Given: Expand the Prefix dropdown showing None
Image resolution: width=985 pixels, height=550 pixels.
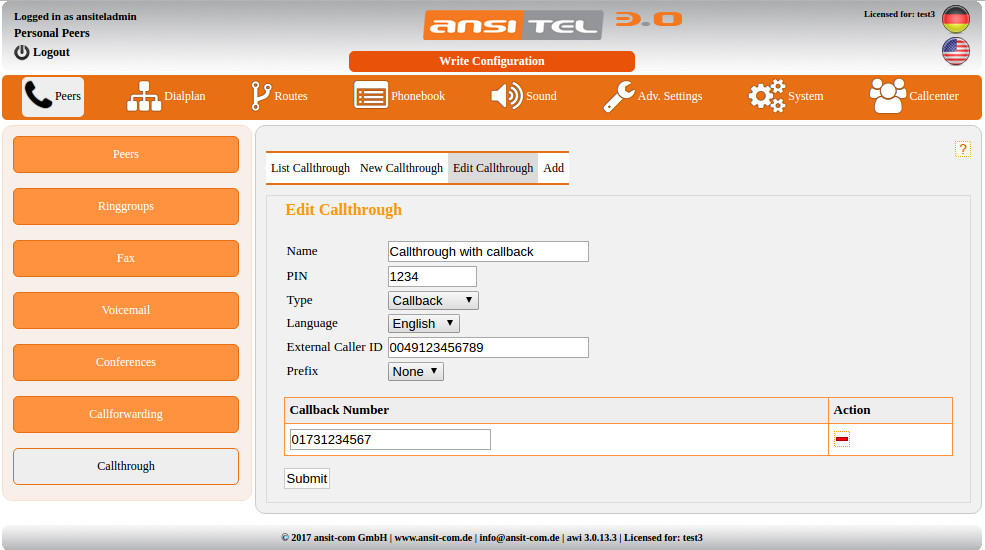Looking at the screenshot, I should point(415,371).
